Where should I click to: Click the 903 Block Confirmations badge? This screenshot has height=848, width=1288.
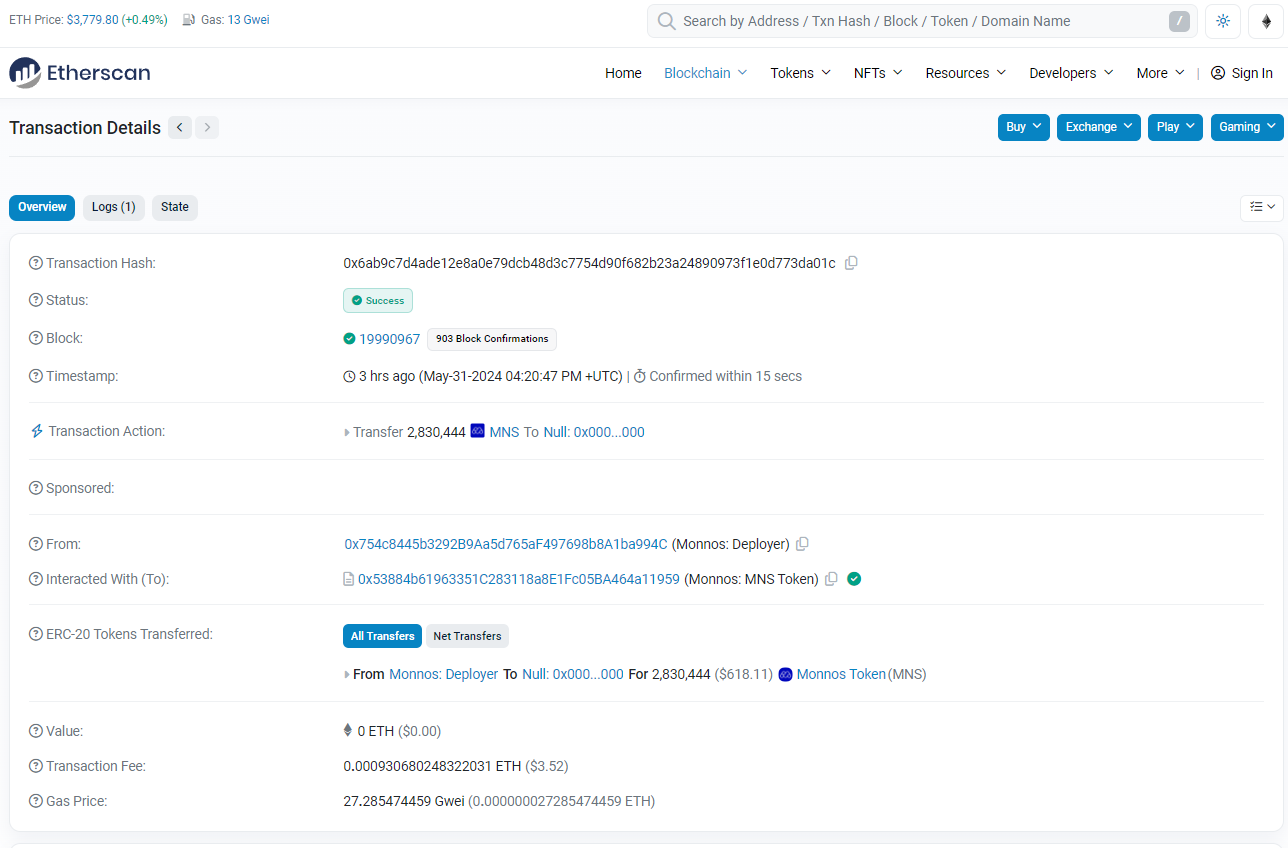[x=492, y=339]
